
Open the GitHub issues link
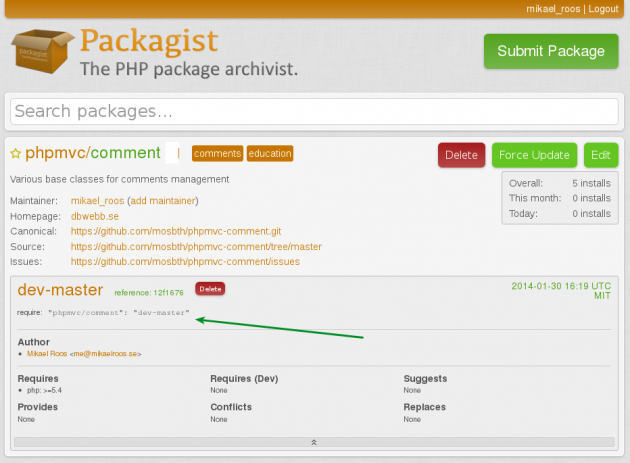185,262
